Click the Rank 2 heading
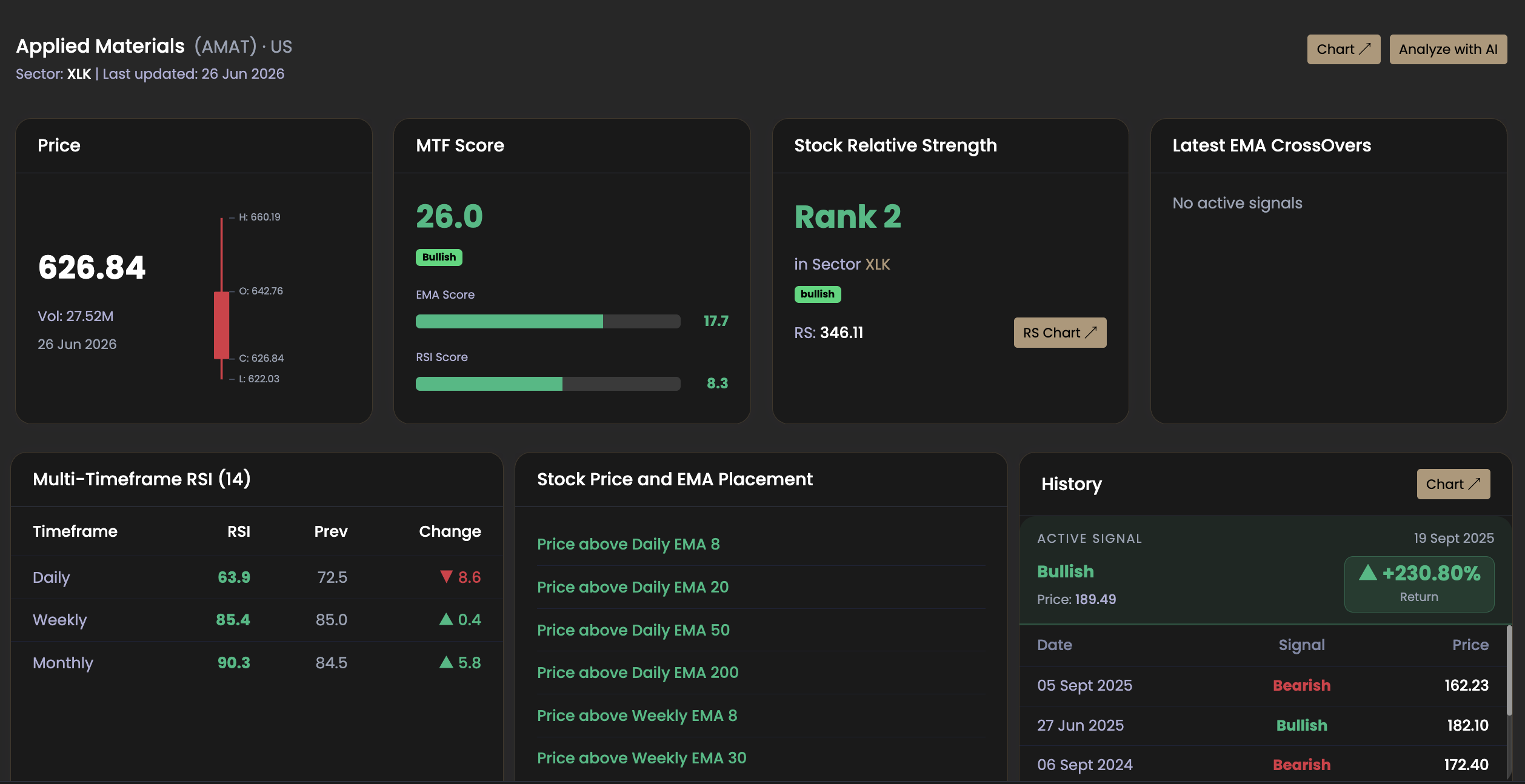Viewport: 1525px width, 784px height. (847, 216)
